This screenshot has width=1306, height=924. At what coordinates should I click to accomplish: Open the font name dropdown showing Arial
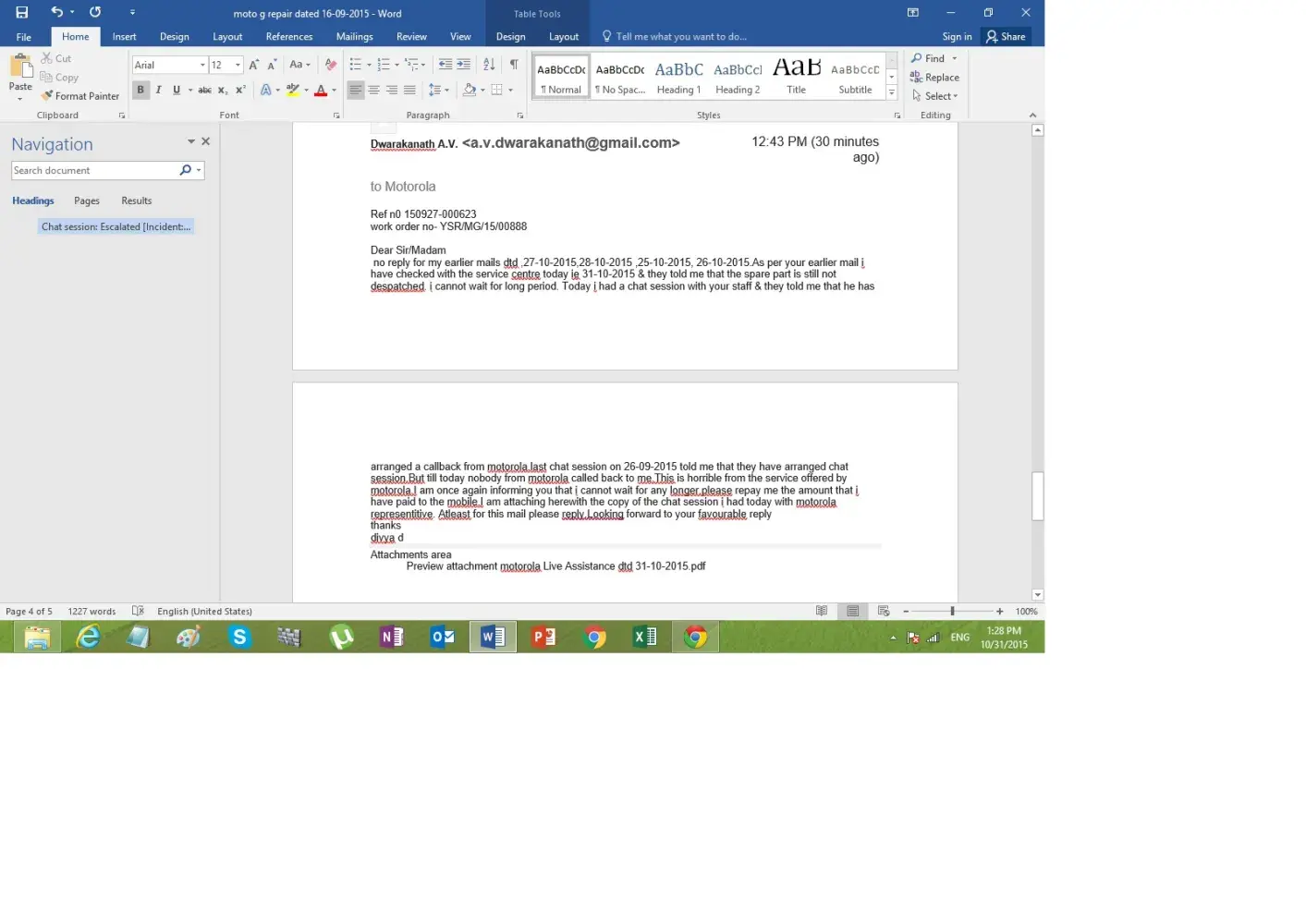coord(202,65)
